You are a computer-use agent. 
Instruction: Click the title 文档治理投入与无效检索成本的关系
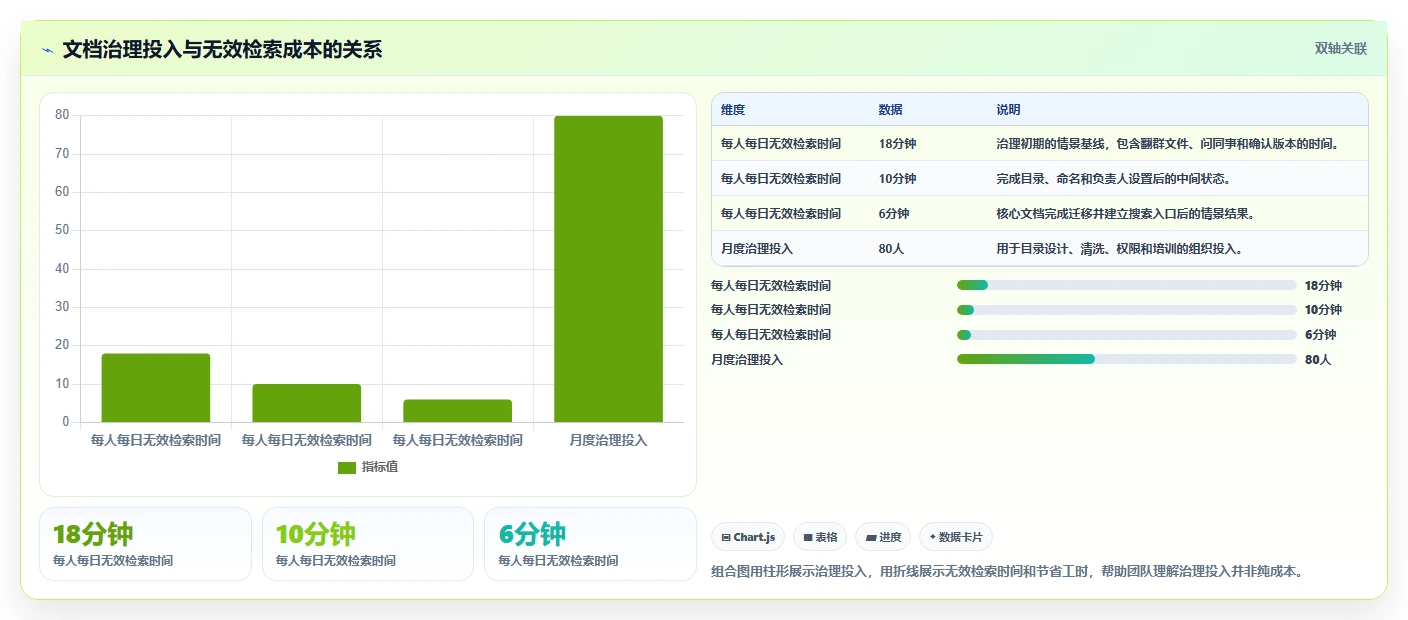222,50
